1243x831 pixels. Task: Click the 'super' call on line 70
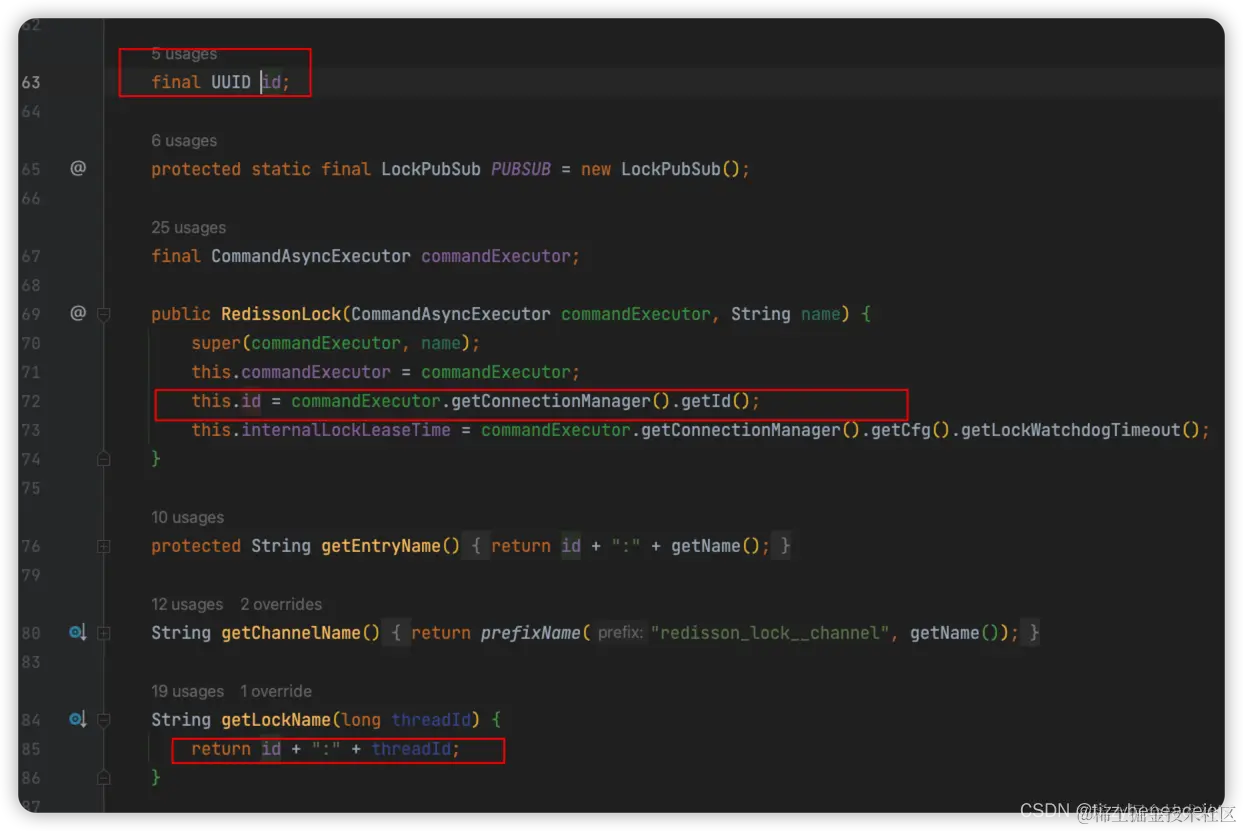216,343
